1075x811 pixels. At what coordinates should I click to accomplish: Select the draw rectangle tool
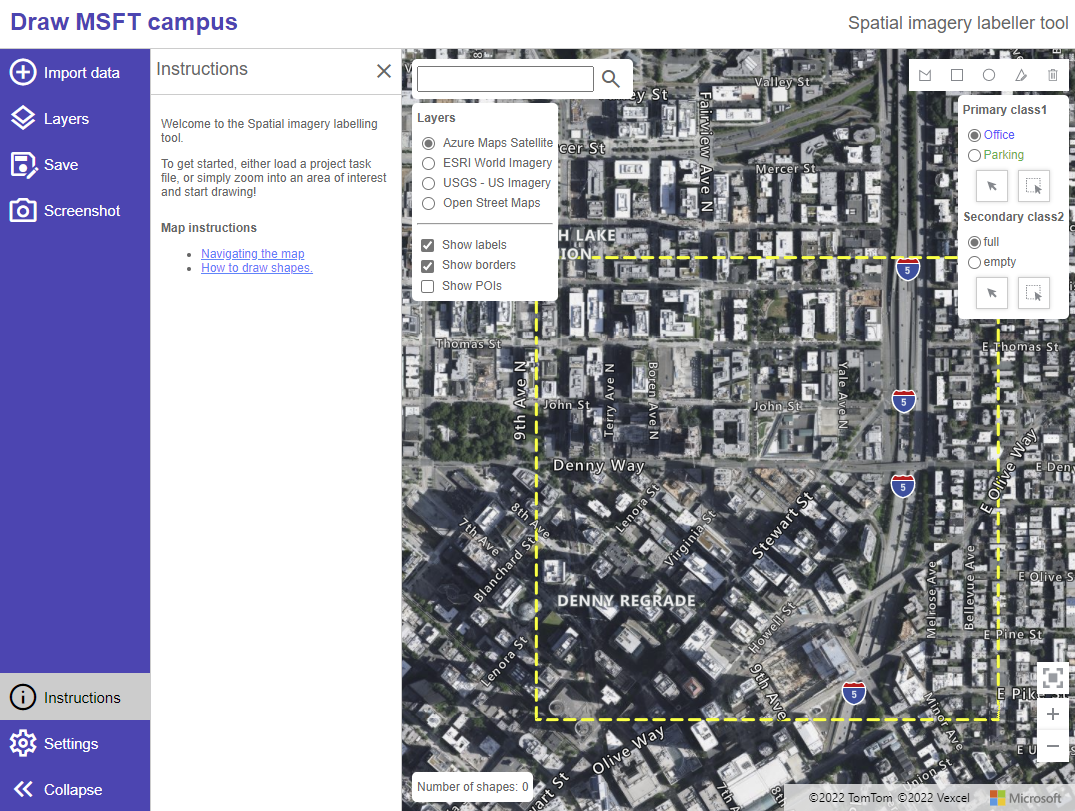coord(957,75)
